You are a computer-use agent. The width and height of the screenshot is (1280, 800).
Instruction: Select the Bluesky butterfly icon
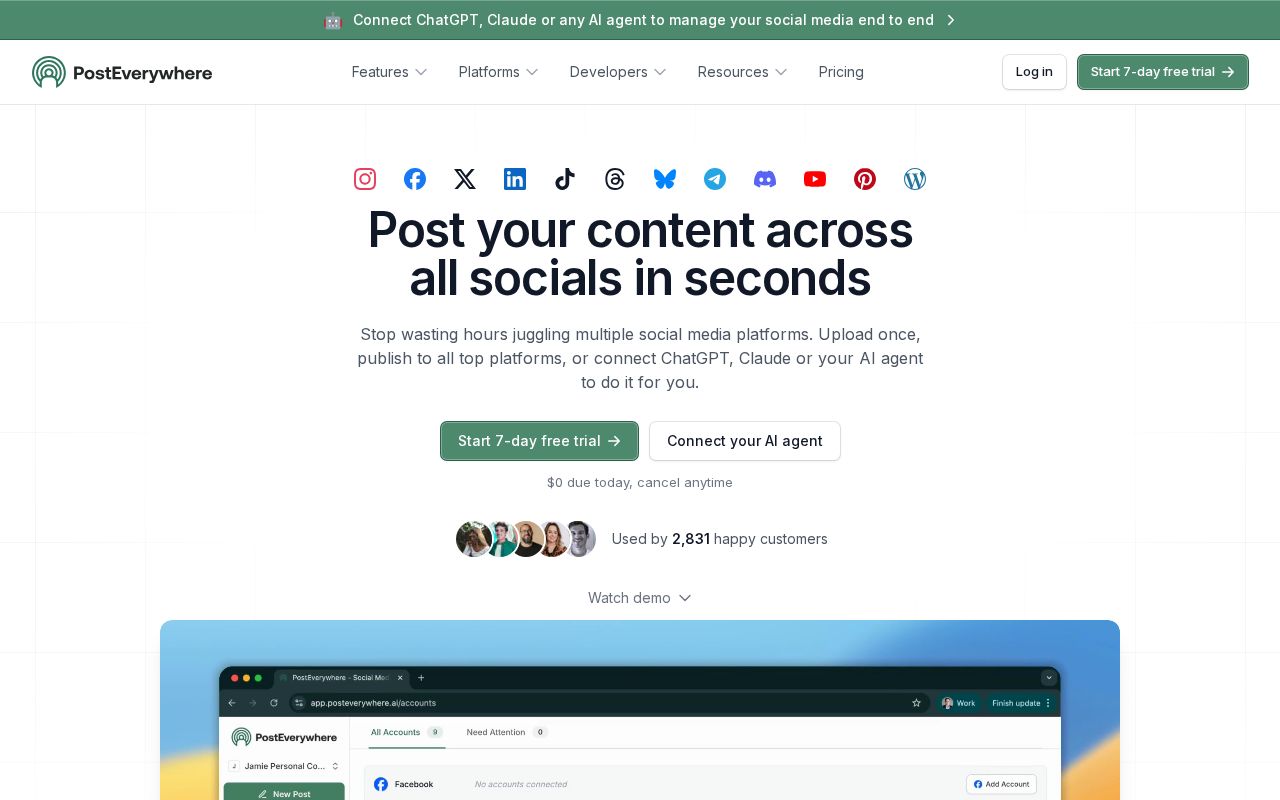[x=665, y=179]
